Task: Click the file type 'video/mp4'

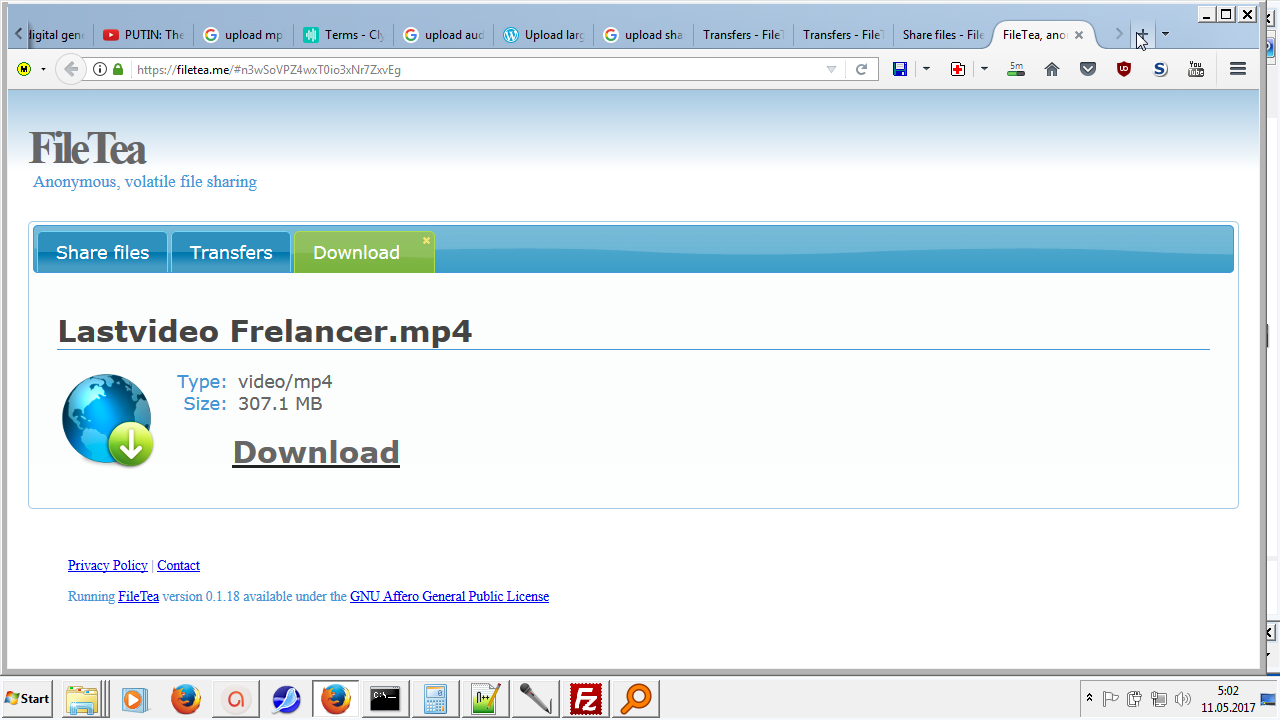Action: [285, 382]
